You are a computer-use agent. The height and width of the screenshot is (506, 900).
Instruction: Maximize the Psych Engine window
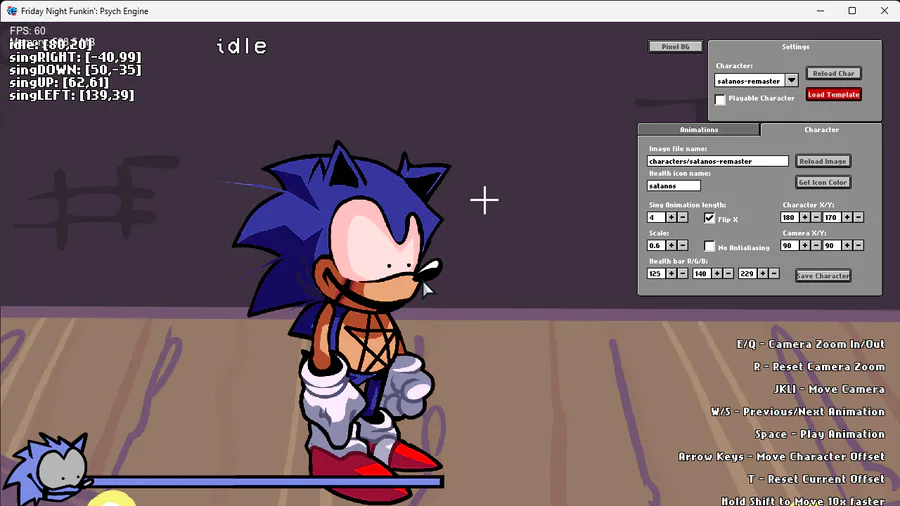point(852,10)
